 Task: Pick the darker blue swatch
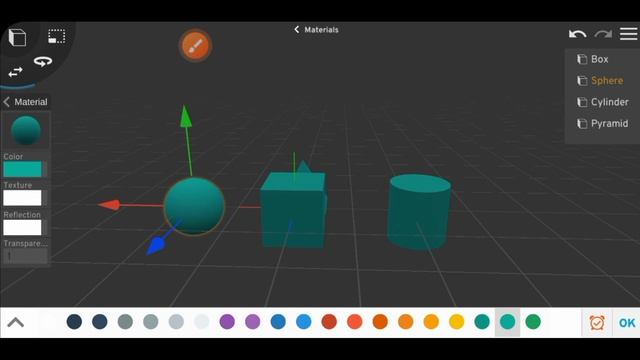[278, 322]
